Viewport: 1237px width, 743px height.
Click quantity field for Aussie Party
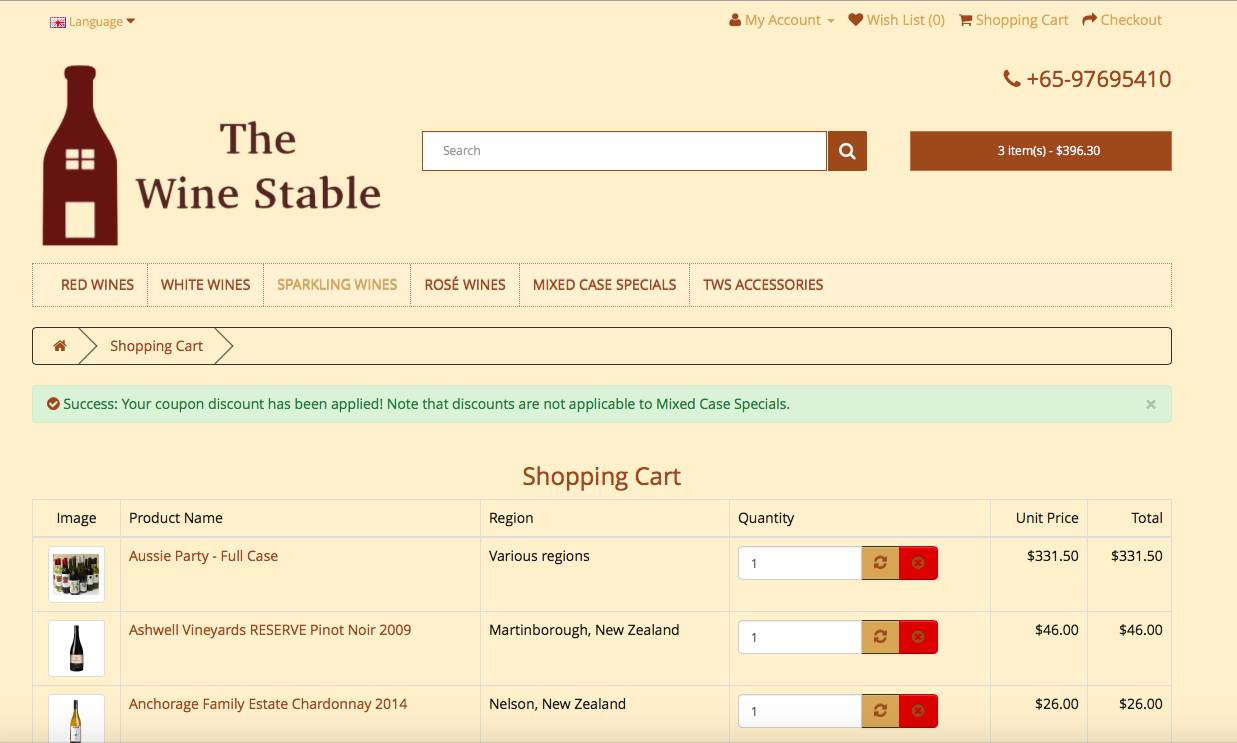[x=800, y=563]
